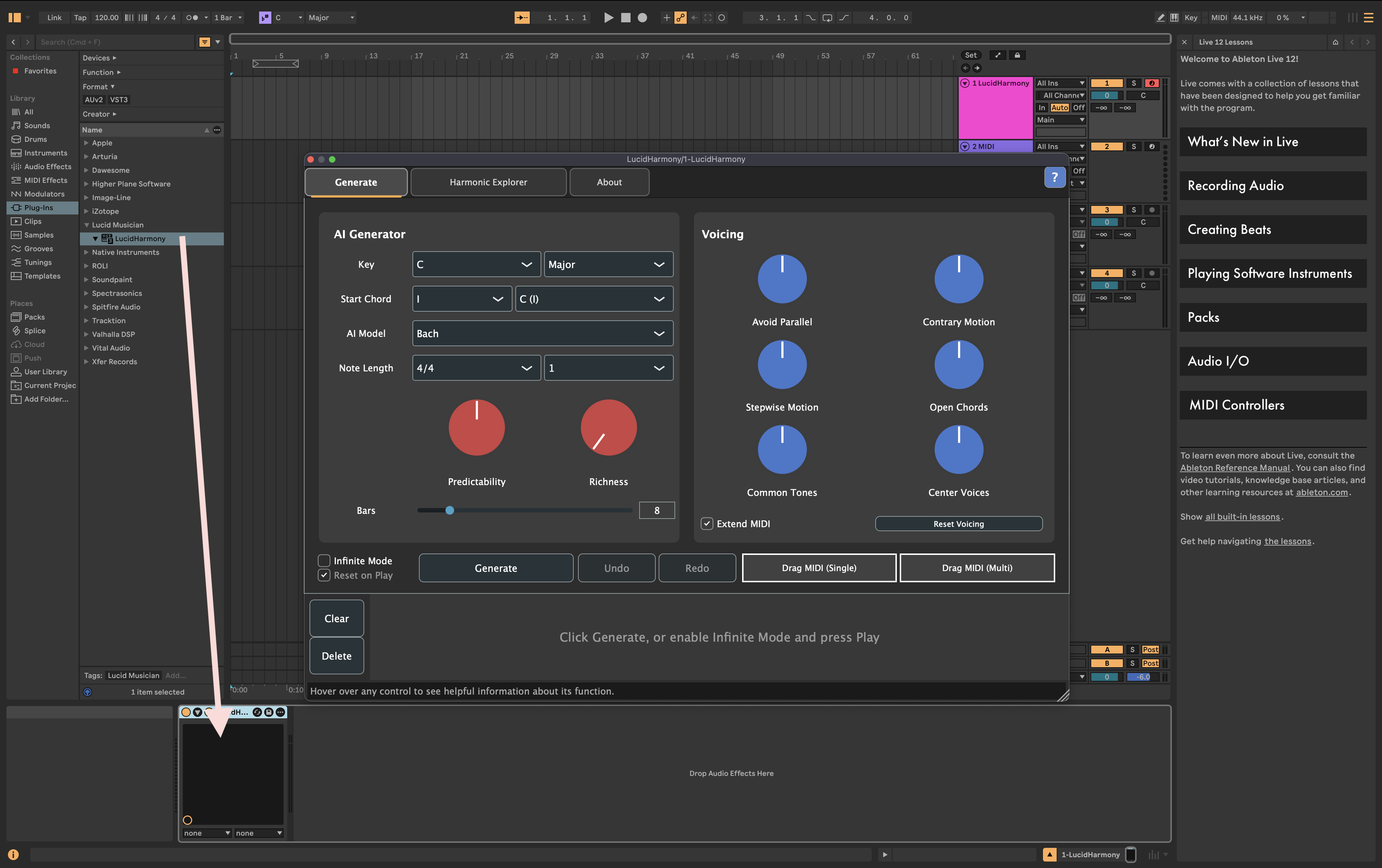Open the Major scale dropdown in AI Generator
The image size is (1382, 868).
click(x=608, y=264)
